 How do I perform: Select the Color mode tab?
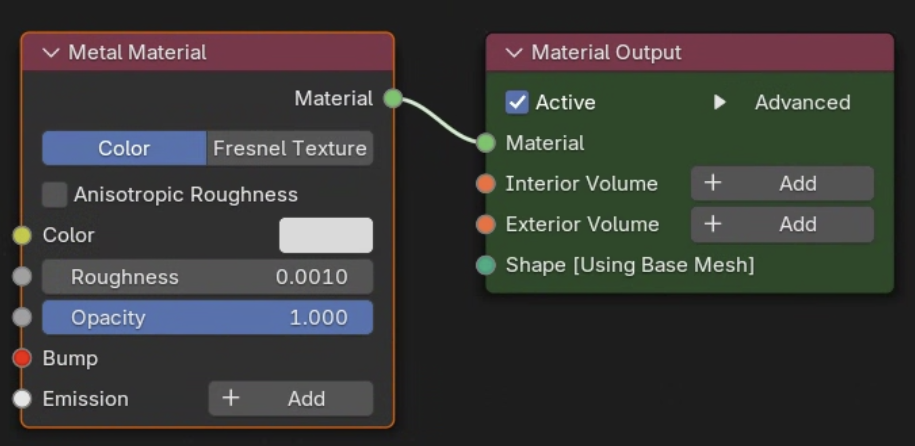click(124, 148)
